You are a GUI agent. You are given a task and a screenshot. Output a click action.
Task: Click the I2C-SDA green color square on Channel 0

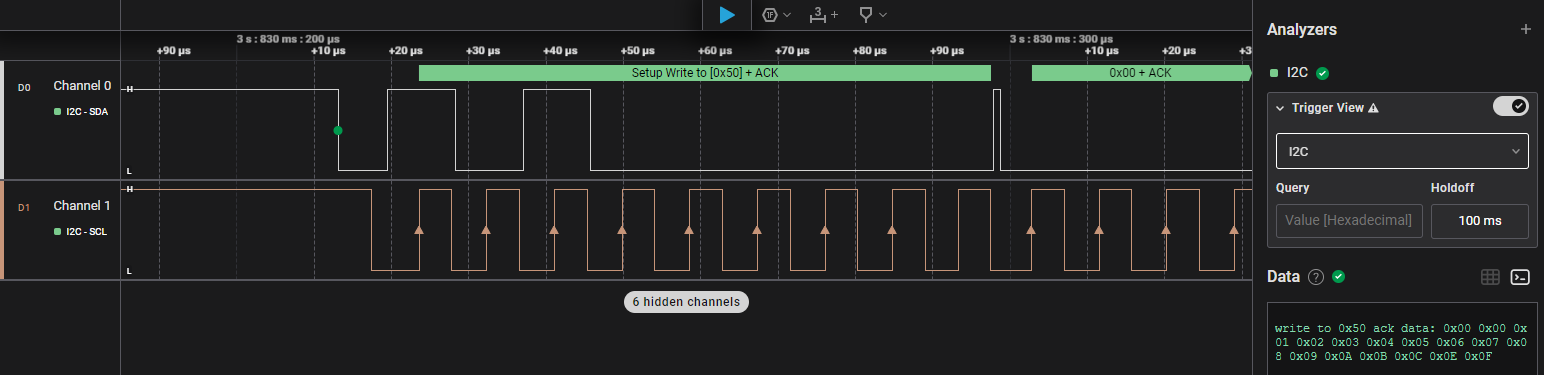pos(58,111)
